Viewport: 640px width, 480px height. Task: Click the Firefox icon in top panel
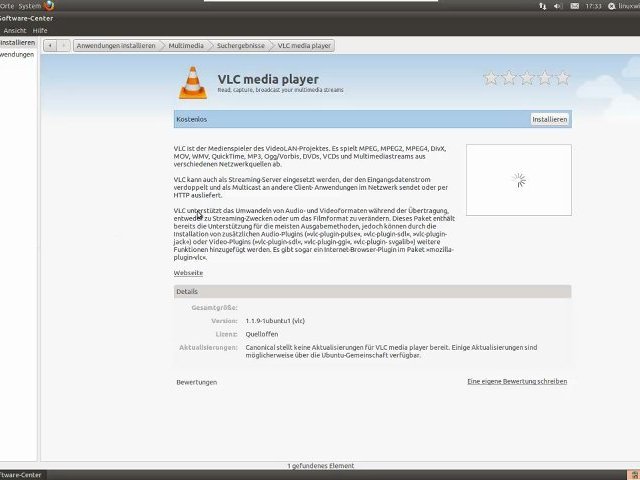point(49,6)
